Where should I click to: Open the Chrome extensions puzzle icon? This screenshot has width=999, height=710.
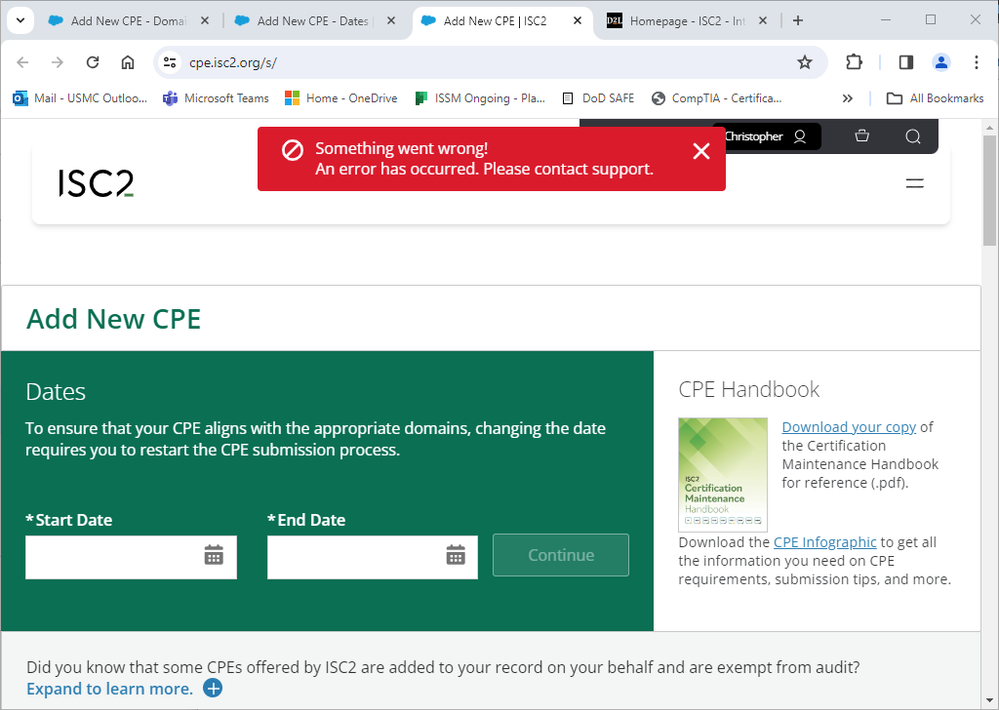(x=854, y=62)
